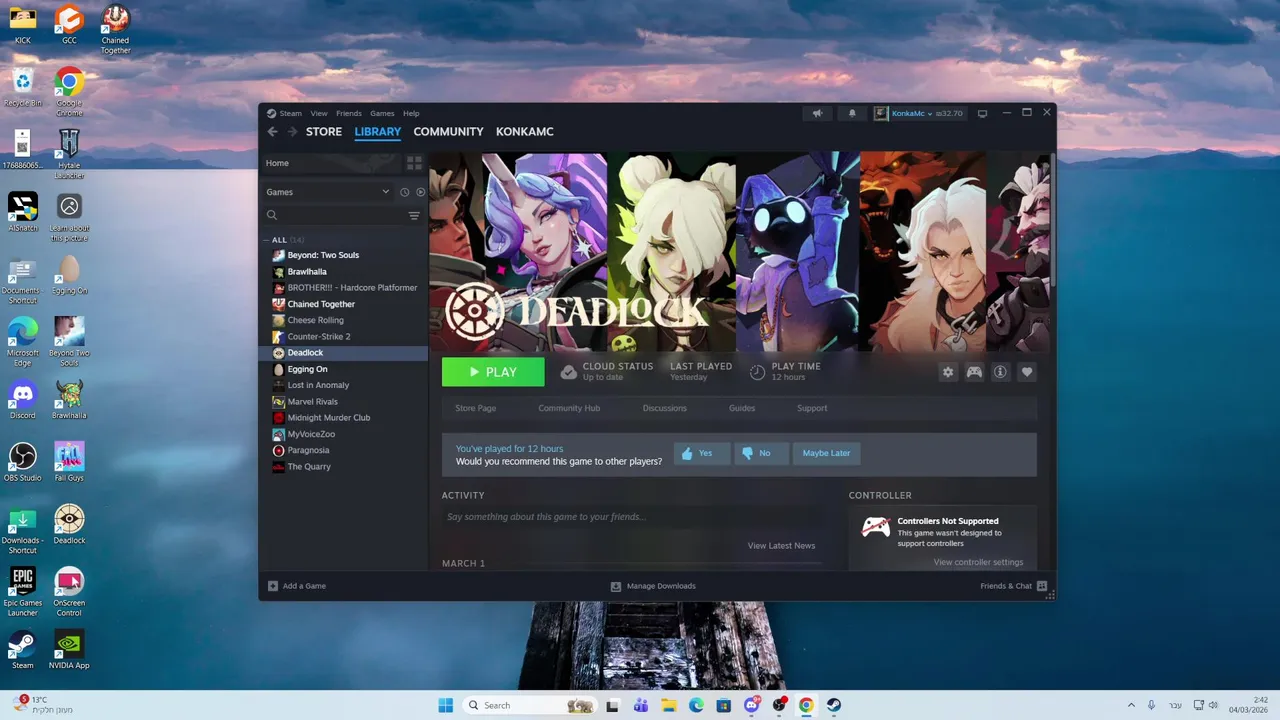Open the Games menu in menu bar
The image size is (1280, 720).
click(382, 113)
